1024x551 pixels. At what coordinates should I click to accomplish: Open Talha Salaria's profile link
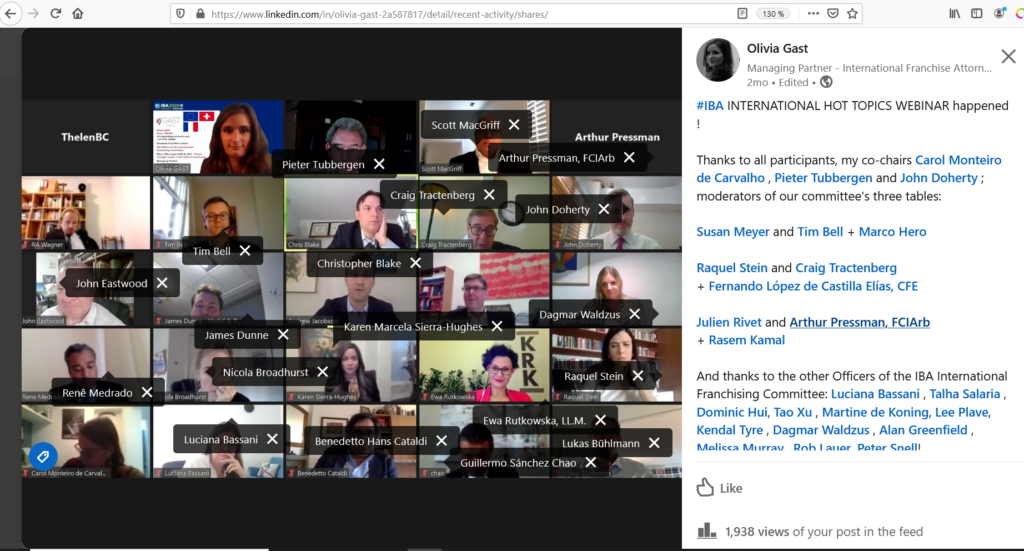965,394
